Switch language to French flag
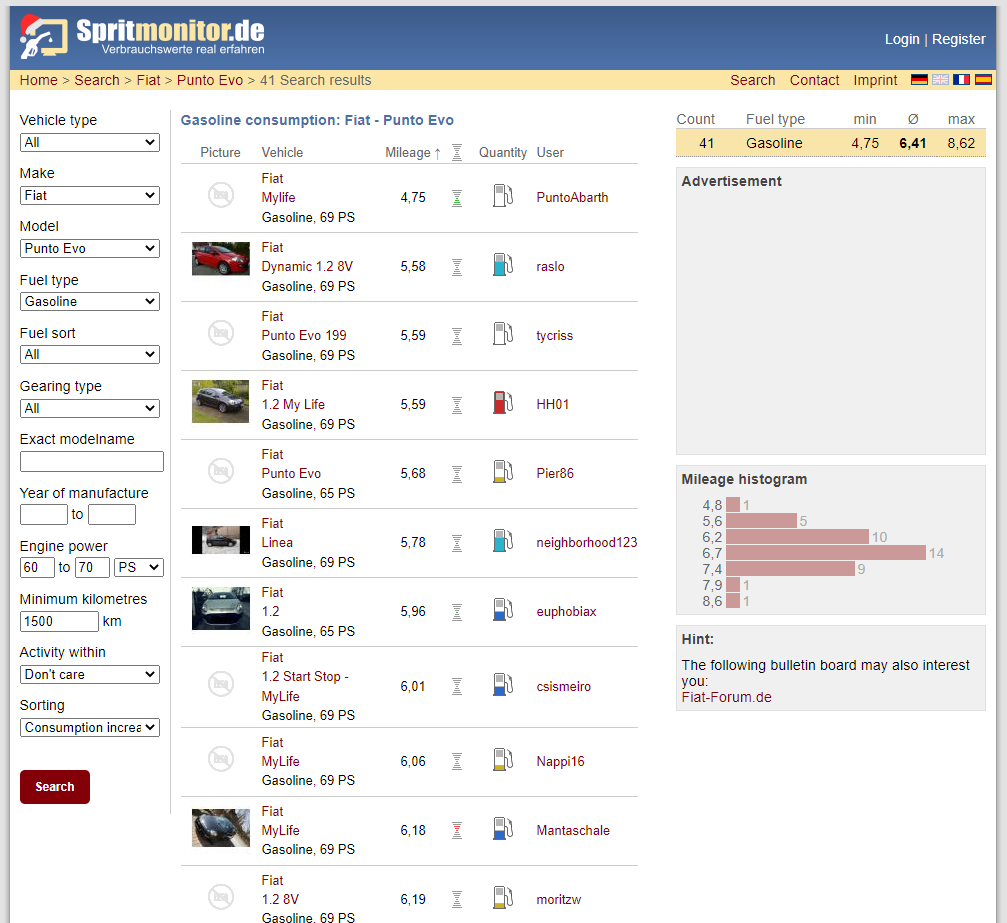This screenshot has width=1007, height=923. pos(961,80)
